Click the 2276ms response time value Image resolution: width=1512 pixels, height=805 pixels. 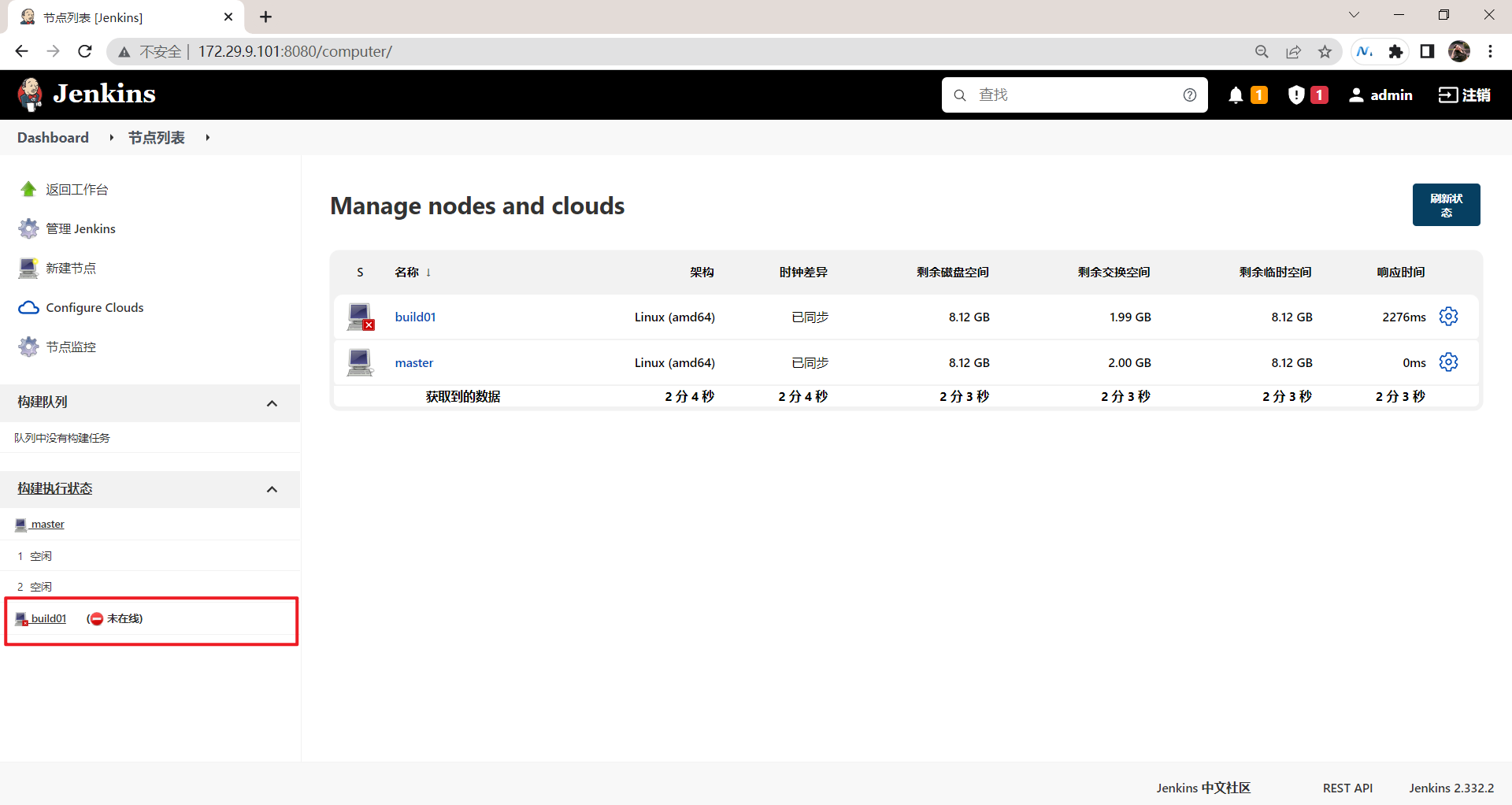pyautogui.click(x=1404, y=317)
